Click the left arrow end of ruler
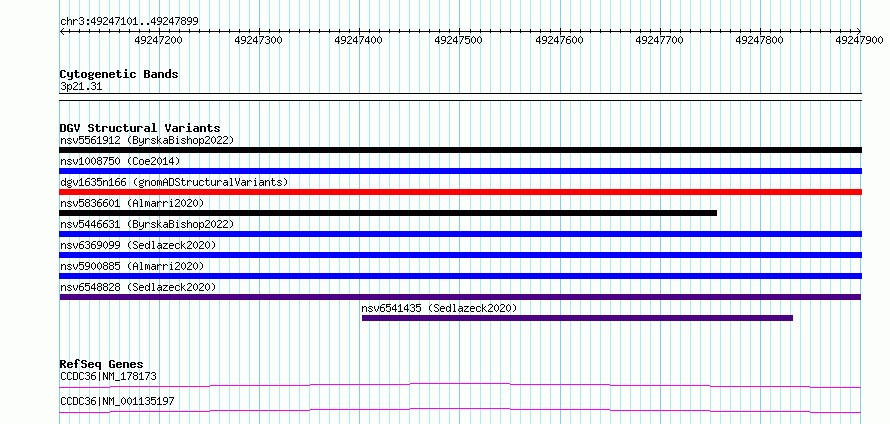Viewport: 890px width, 424px height. [62, 32]
